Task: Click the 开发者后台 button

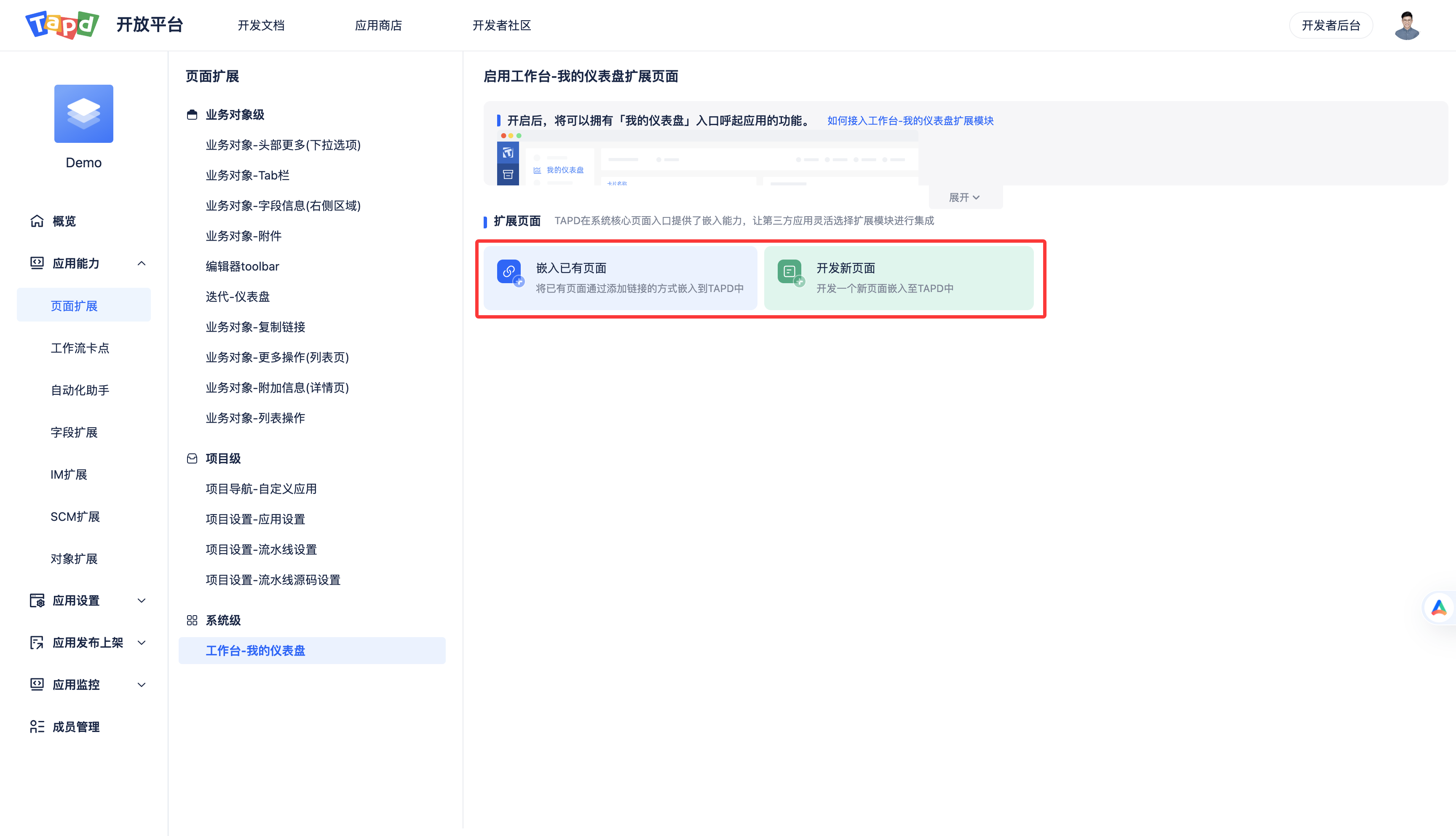Action: [1331, 25]
